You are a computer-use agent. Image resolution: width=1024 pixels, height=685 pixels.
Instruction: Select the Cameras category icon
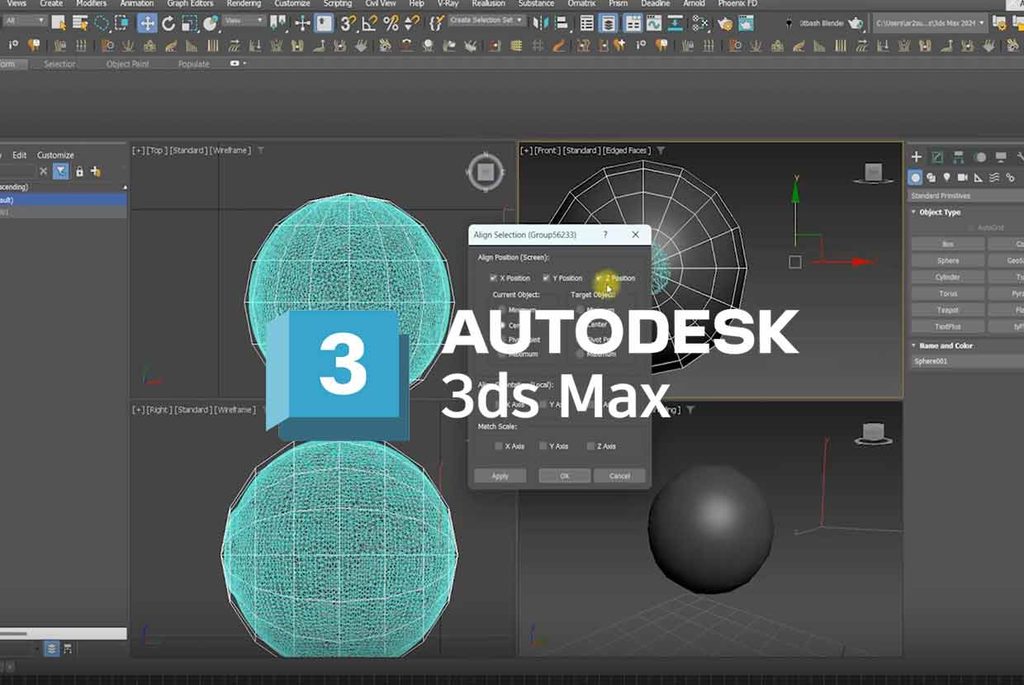click(x=963, y=178)
